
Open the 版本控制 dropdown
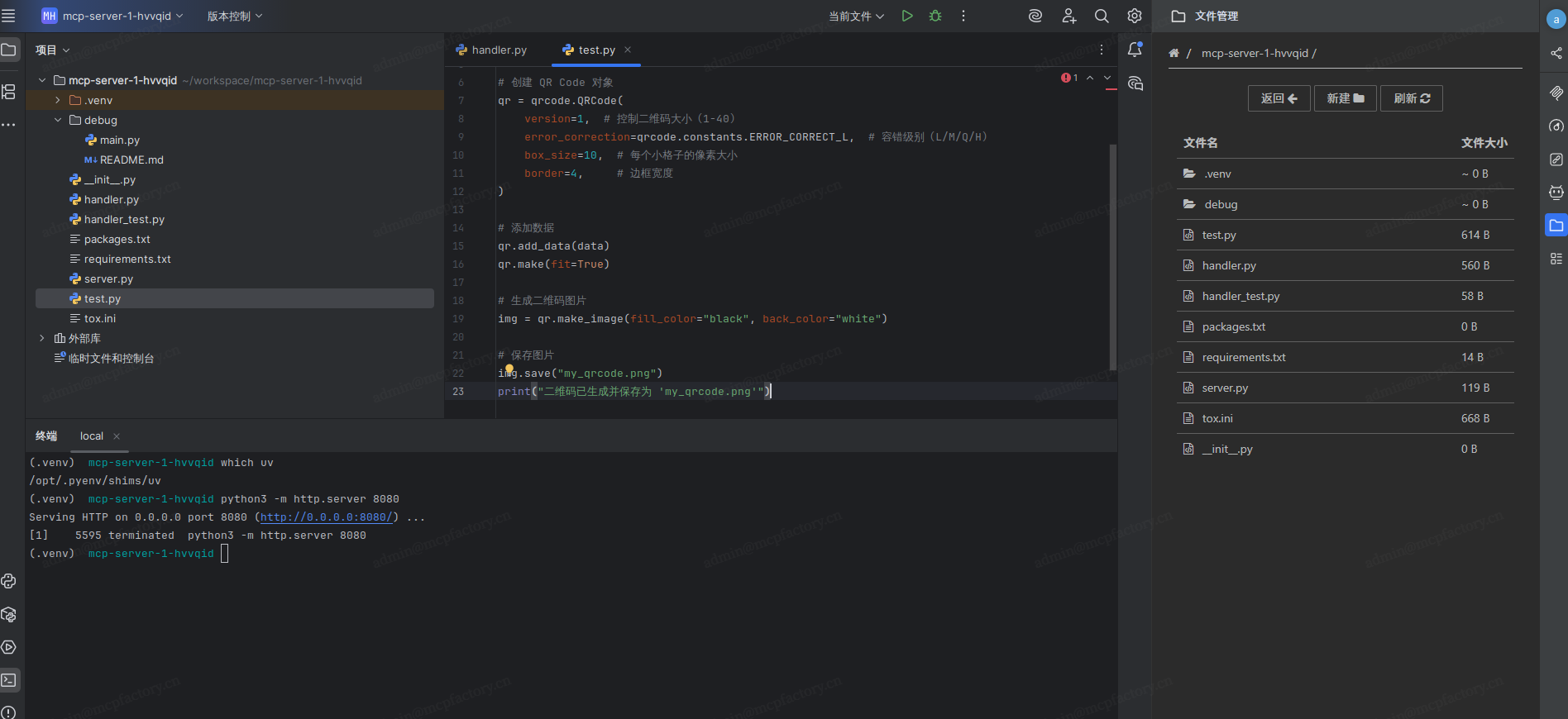pyautogui.click(x=234, y=16)
